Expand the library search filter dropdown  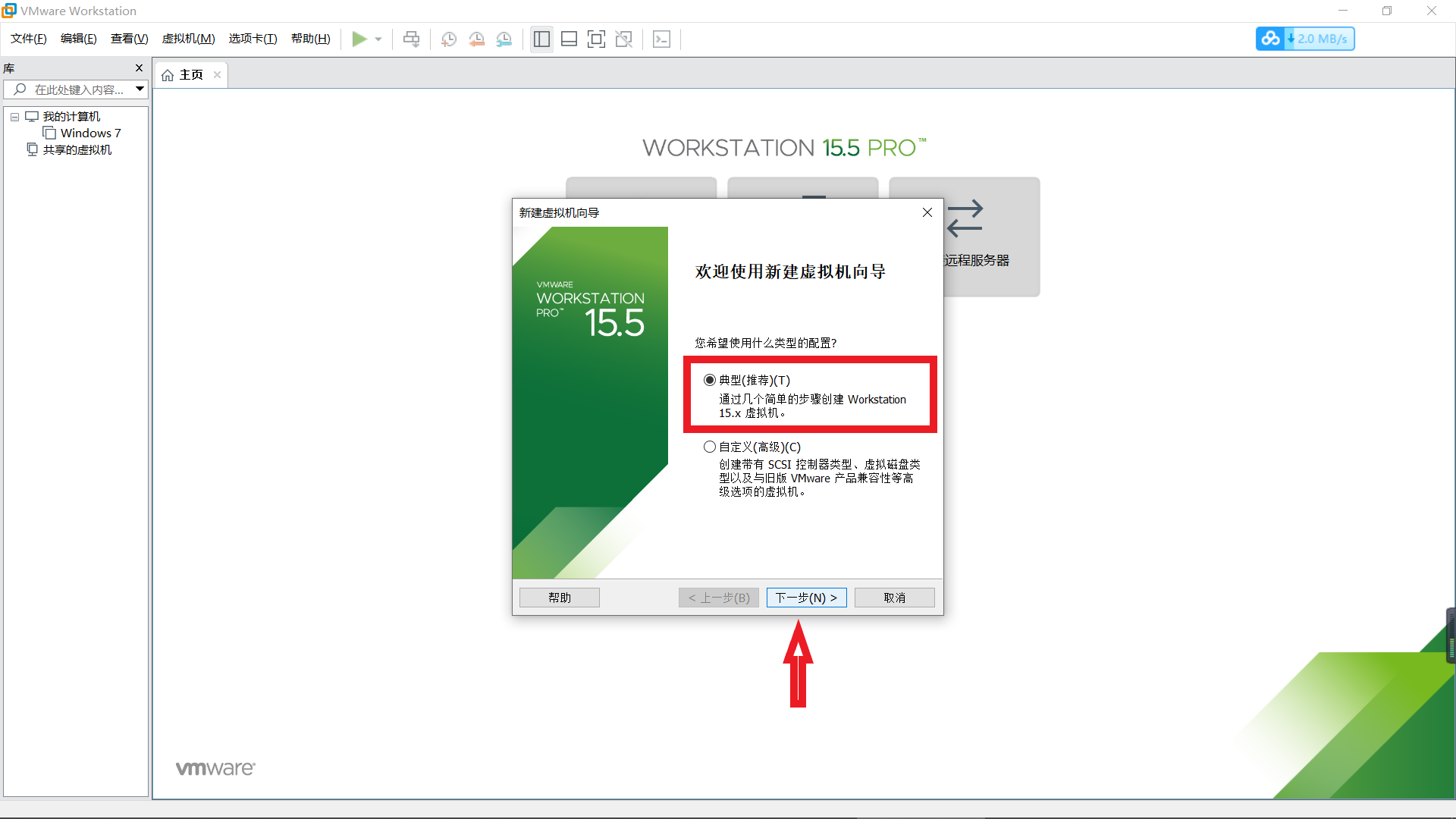pyautogui.click(x=140, y=89)
